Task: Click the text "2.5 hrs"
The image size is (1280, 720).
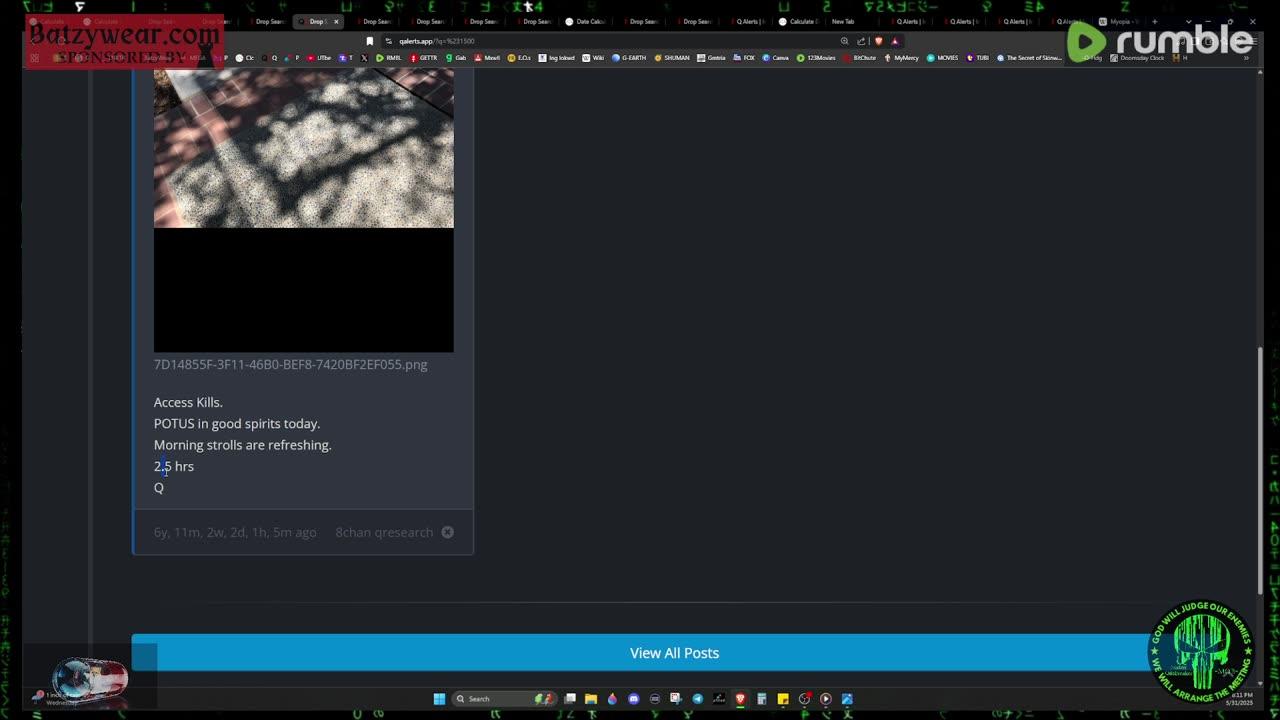Action: click(174, 466)
